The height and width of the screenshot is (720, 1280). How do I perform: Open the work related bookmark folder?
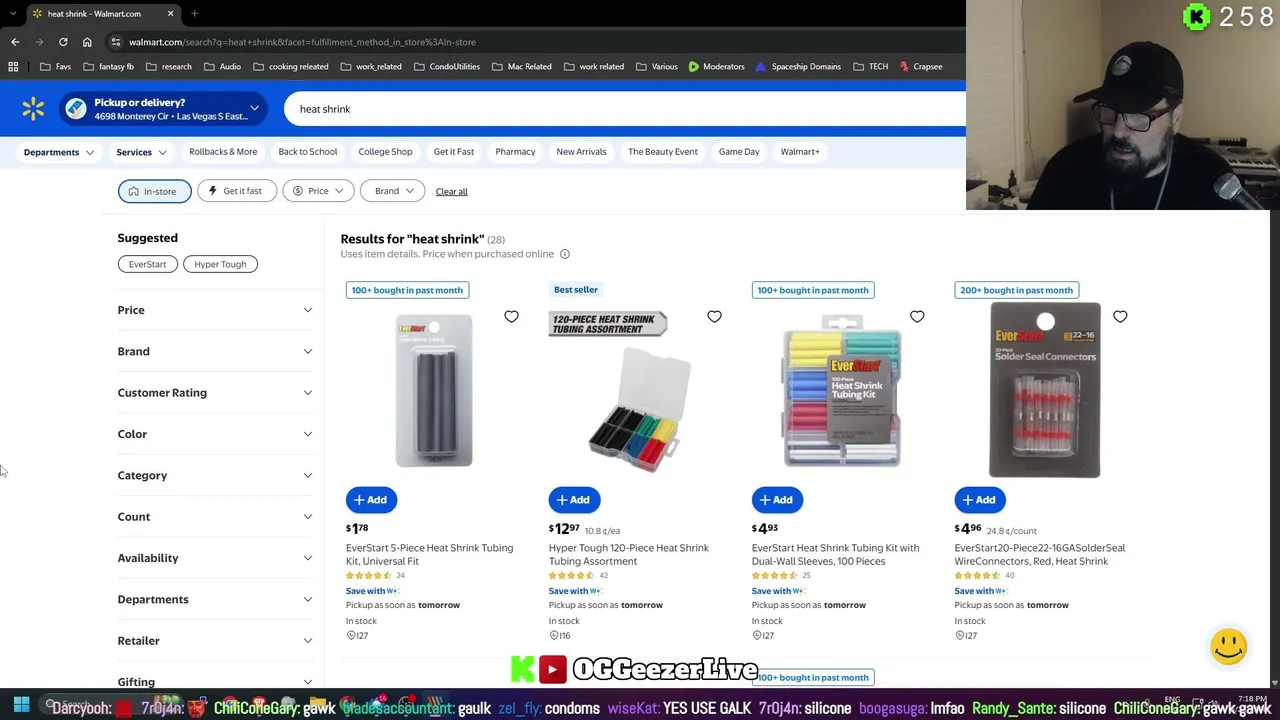pyautogui.click(x=593, y=67)
